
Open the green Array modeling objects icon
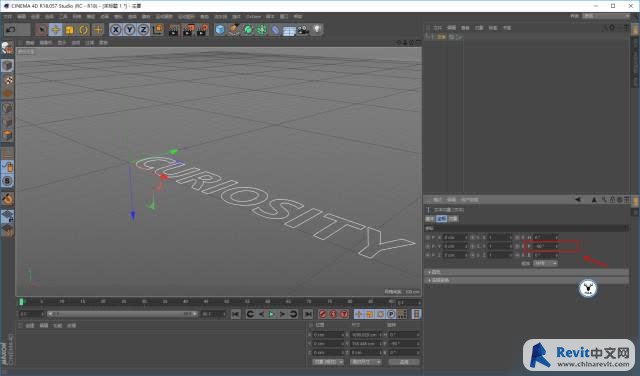pos(262,29)
